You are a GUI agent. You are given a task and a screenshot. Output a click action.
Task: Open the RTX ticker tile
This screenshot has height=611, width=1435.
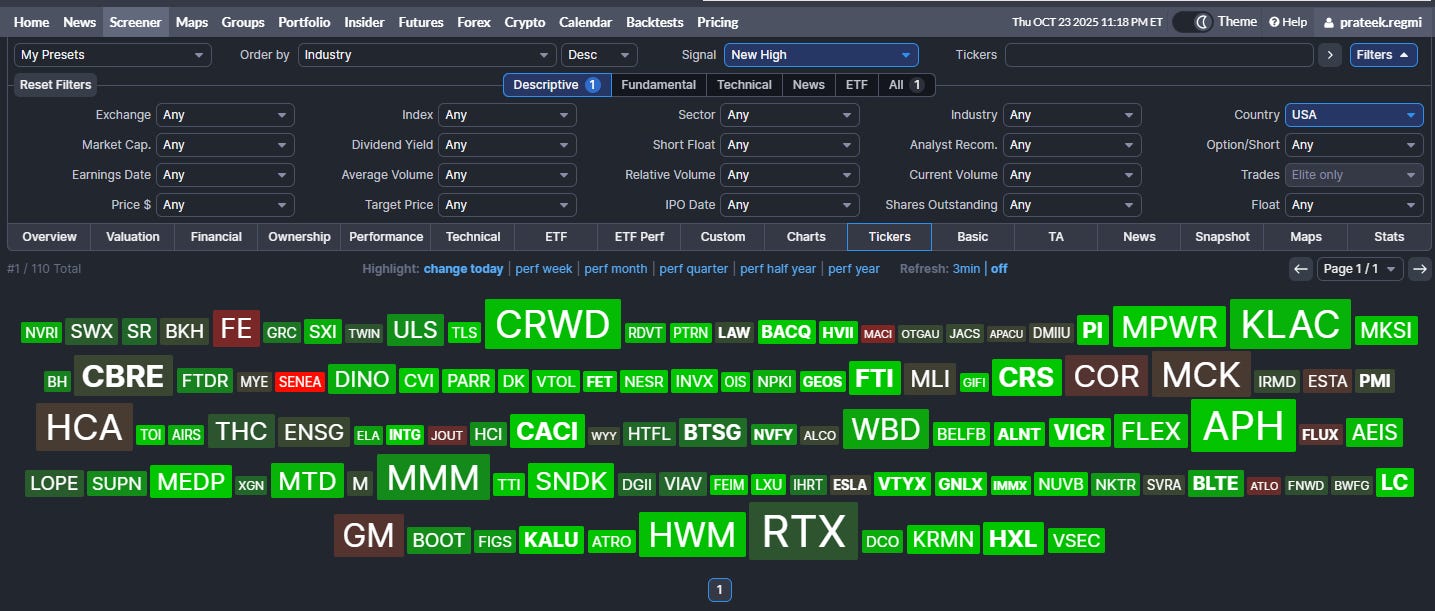coord(803,531)
